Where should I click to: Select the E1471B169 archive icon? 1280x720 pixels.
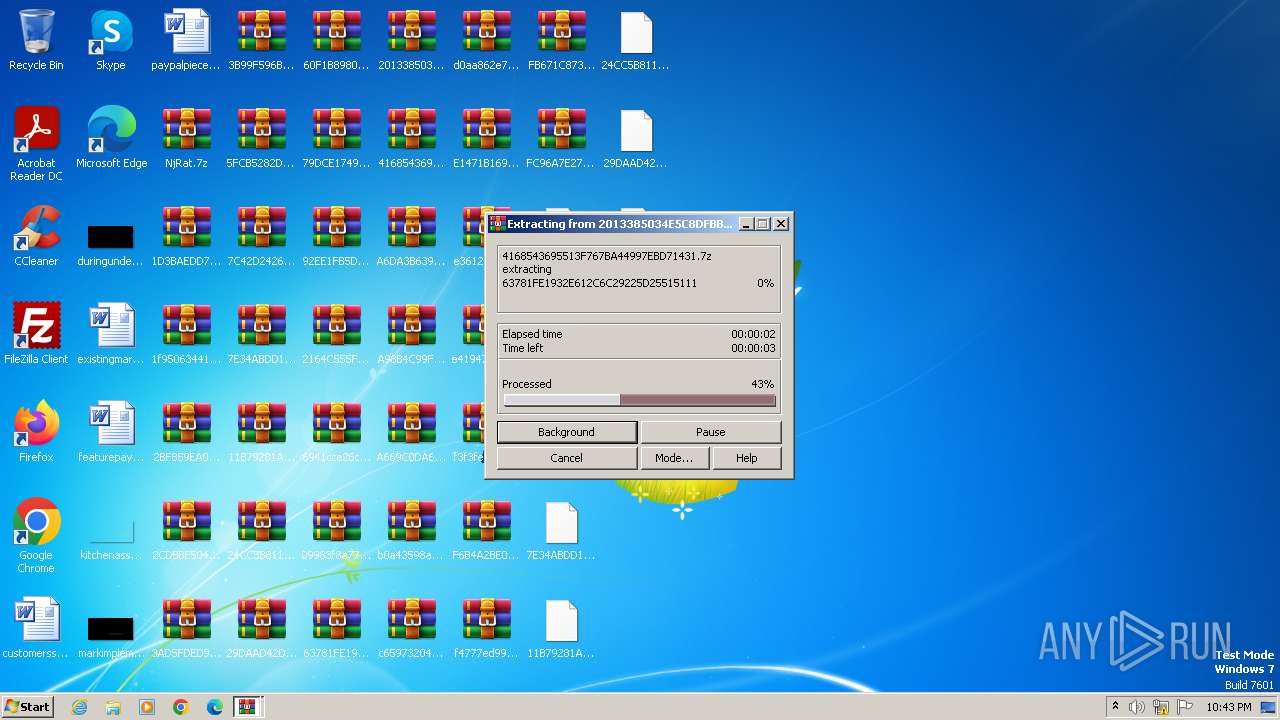pos(486,138)
